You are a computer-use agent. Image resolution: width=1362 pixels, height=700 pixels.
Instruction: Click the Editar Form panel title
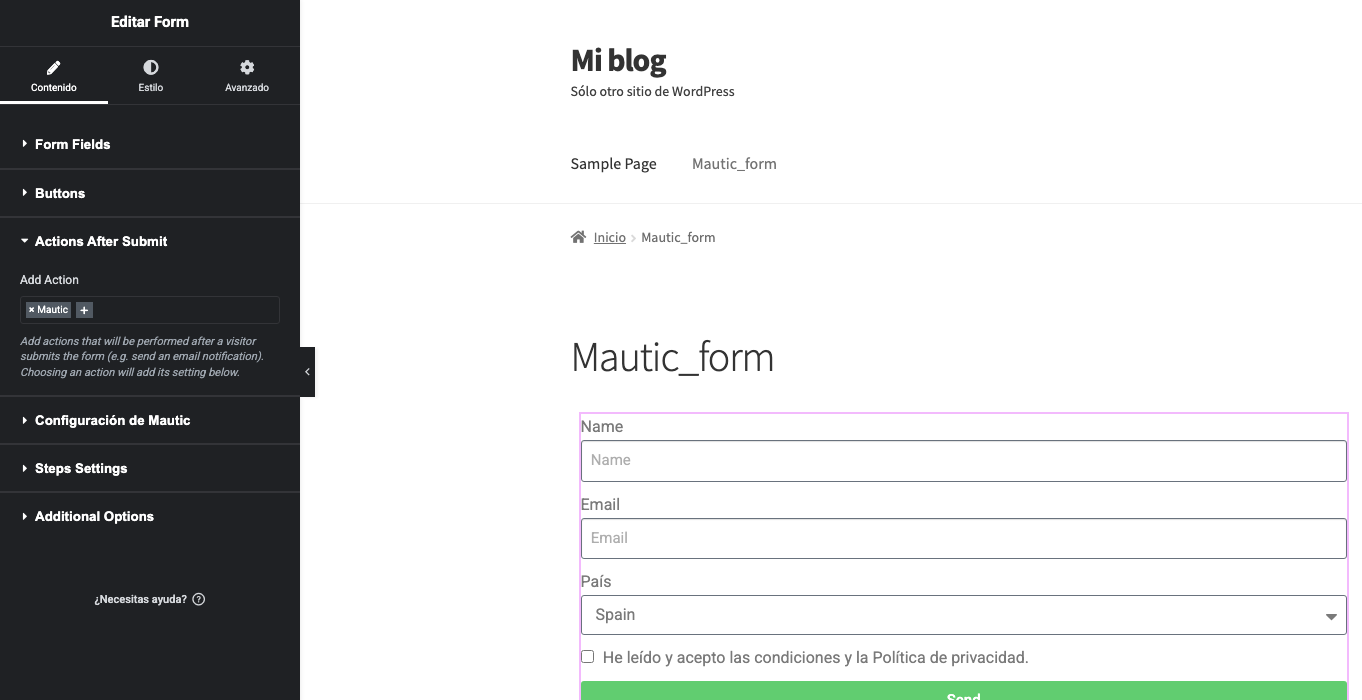pyautogui.click(x=150, y=22)
